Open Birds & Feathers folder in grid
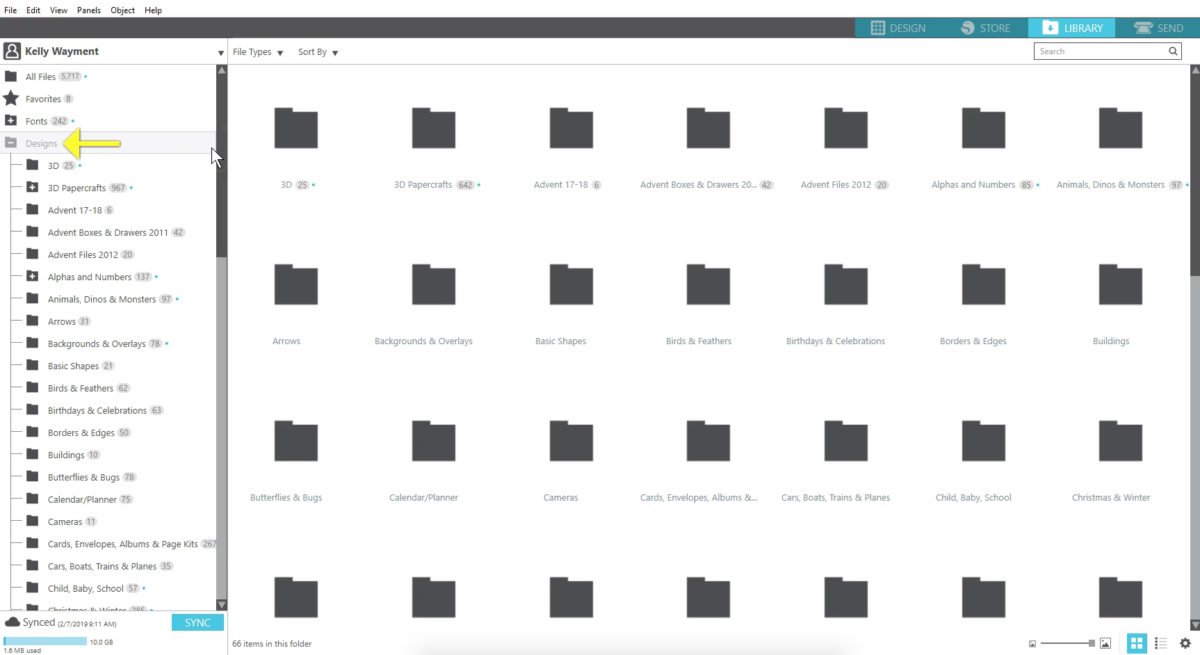1200x655 pixels. coord(708,283)
